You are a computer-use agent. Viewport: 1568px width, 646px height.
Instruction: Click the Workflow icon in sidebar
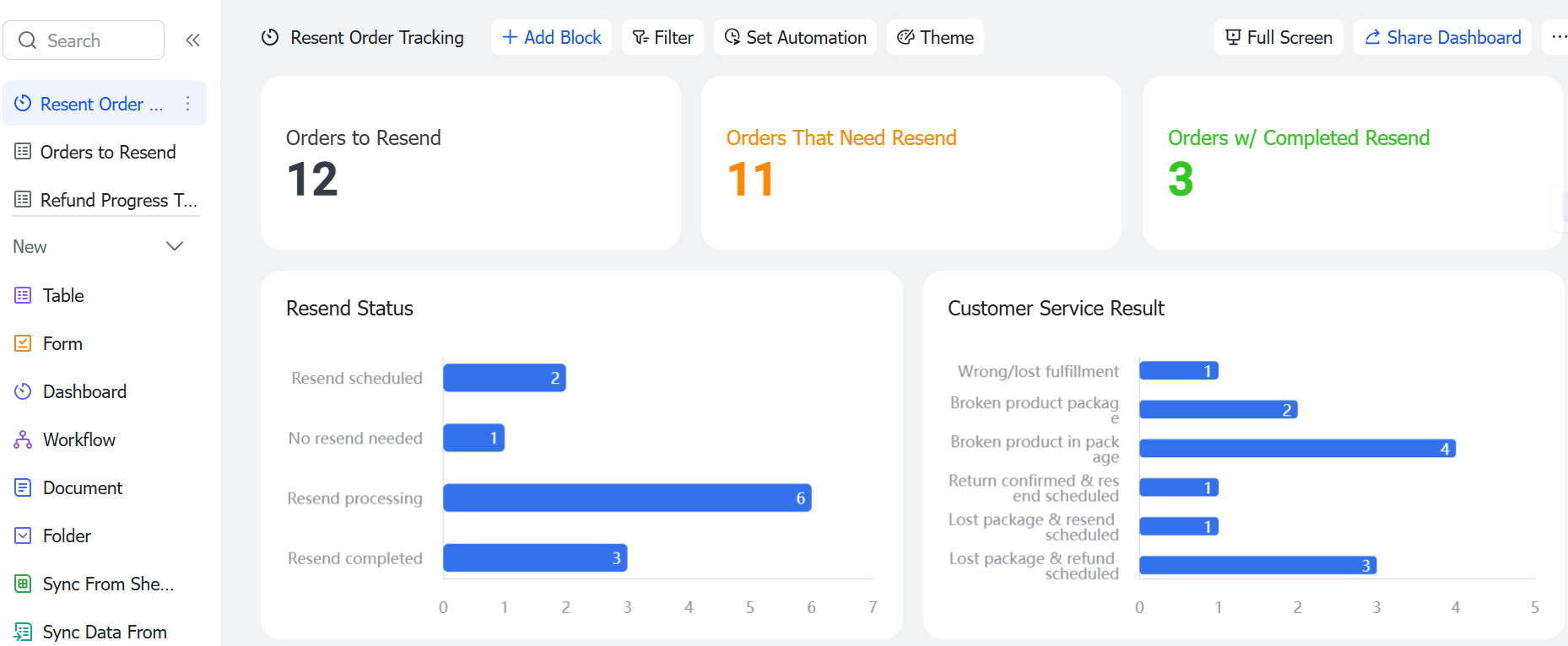(x=23, y=439)
